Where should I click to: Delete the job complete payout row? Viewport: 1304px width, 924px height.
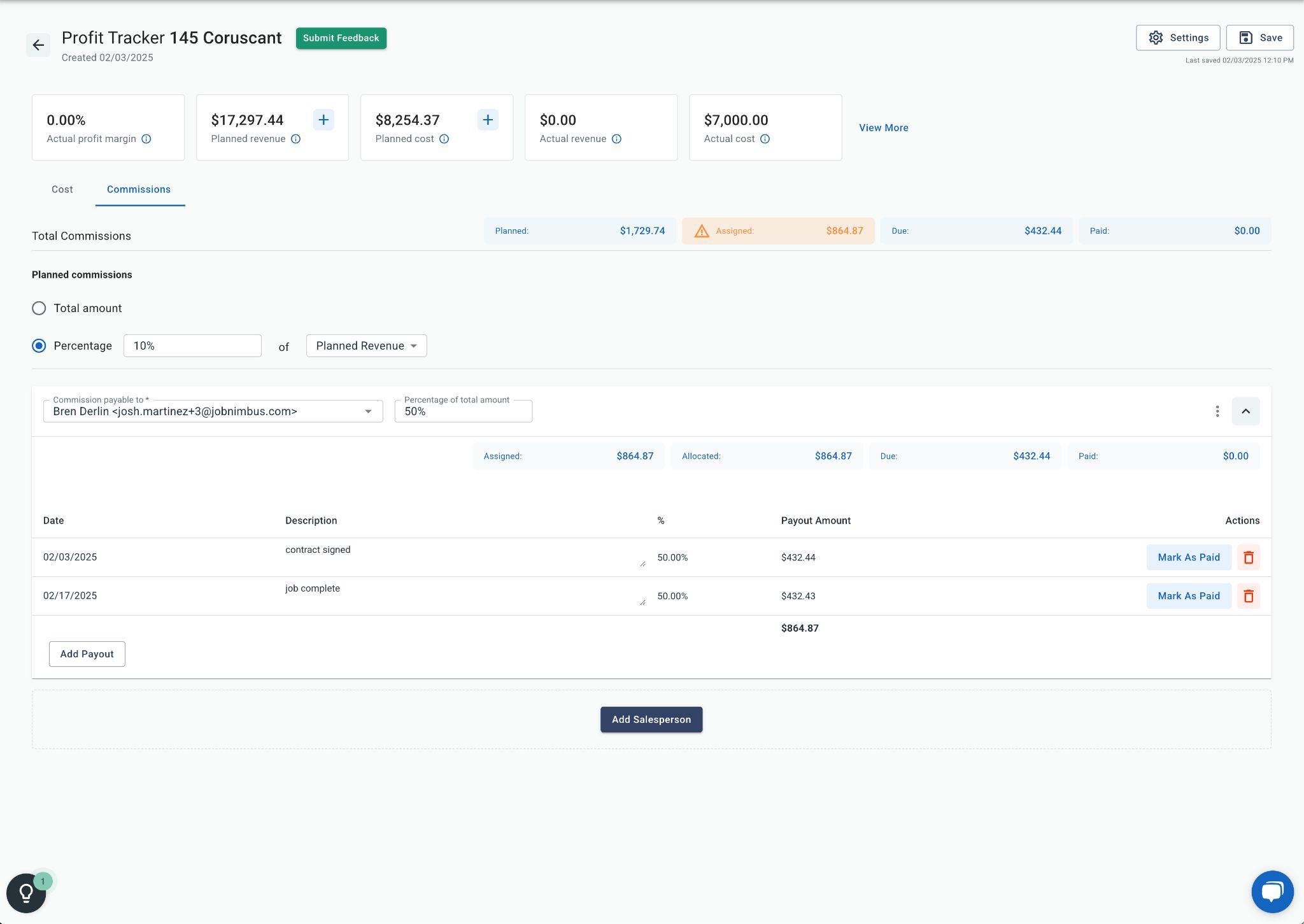point(1248,596)
